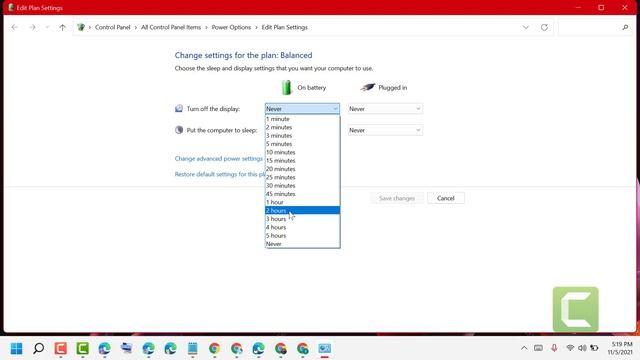
Task: Go to Power Options breadcrumb
Action: click(231, 27)
